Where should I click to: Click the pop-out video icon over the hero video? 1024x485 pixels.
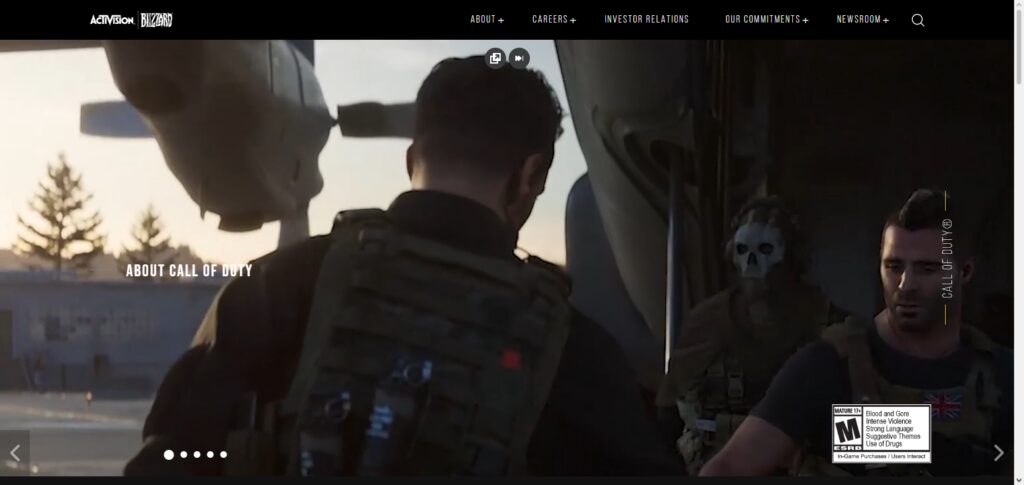pyautogui.click(x=496, y=59)
